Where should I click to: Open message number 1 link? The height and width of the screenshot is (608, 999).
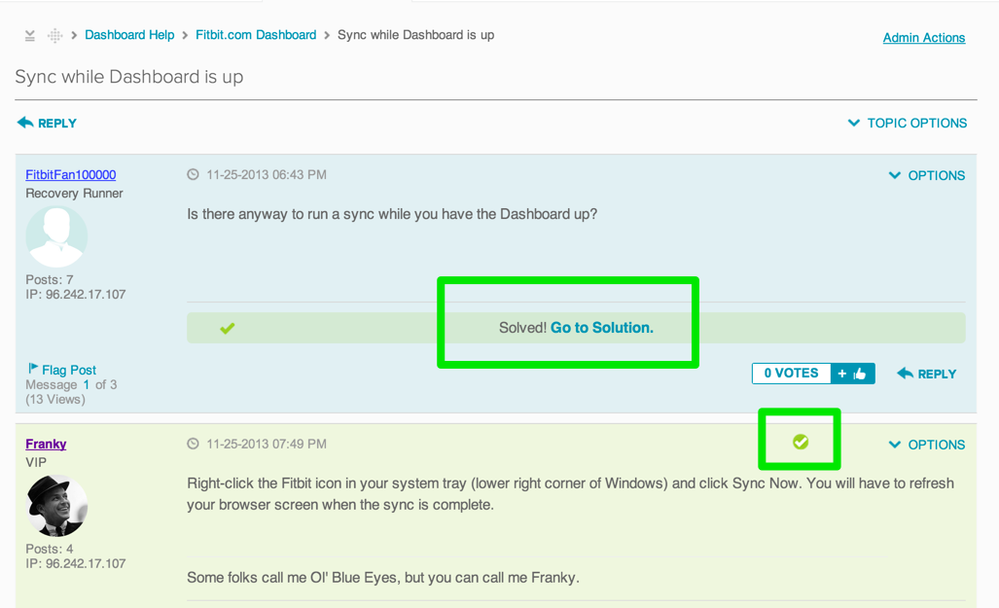point(86,384)
